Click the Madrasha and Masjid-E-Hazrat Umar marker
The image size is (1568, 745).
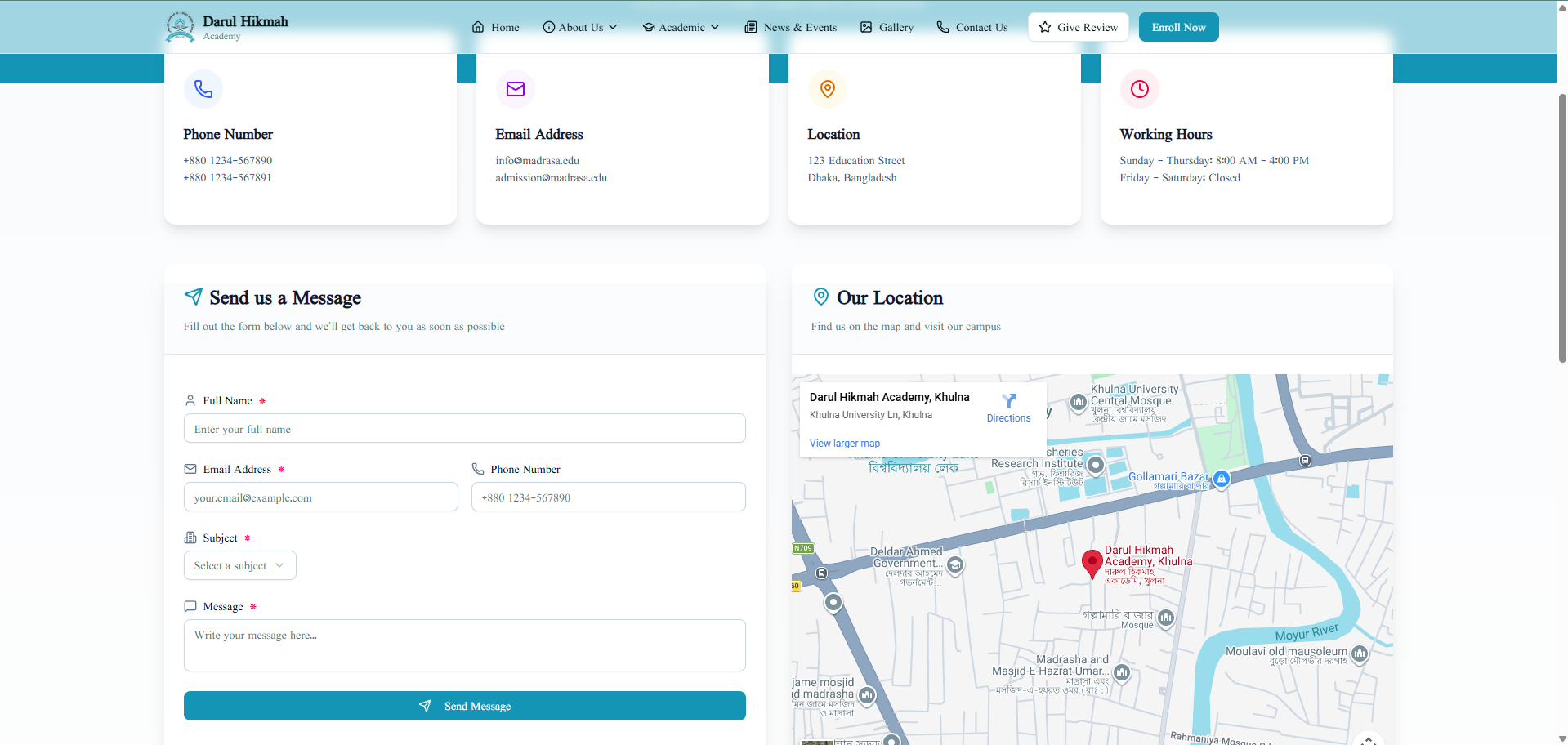click(1122, 672)
